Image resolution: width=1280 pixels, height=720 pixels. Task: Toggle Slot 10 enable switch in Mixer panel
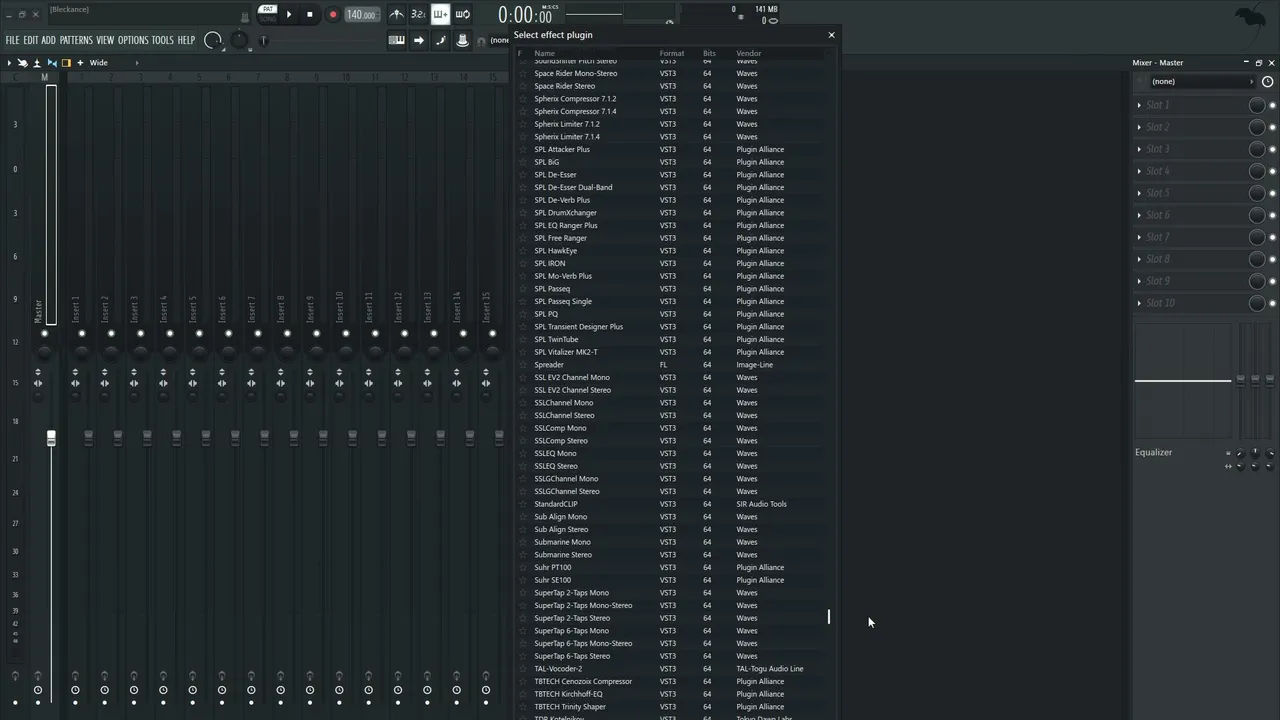tap(1272, 303)
